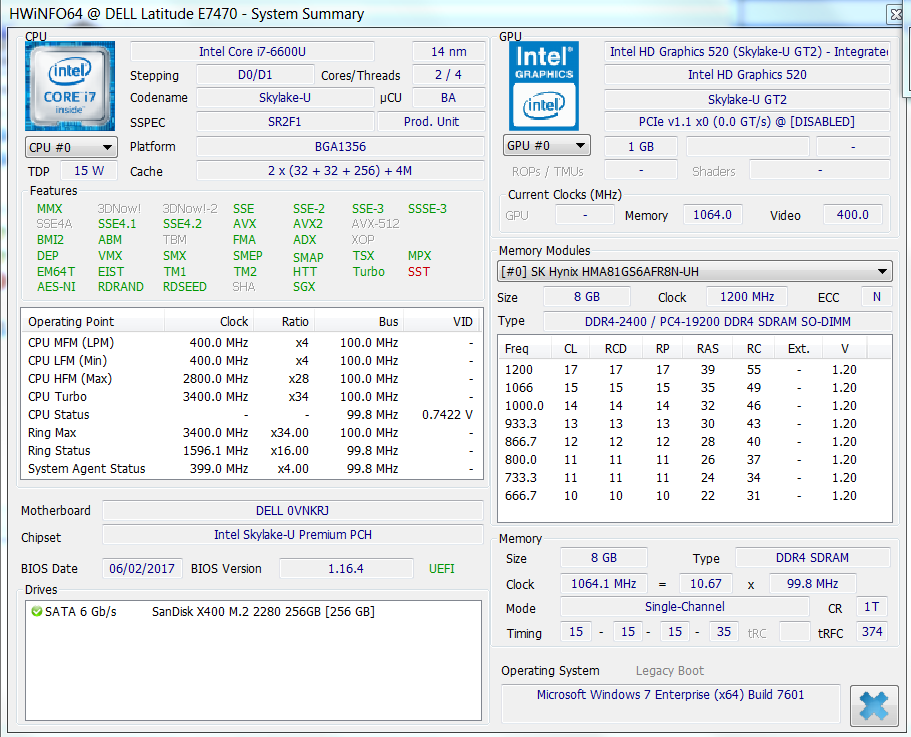
Task: Click the Intel Graphics logo
Action: coord(543,85)
